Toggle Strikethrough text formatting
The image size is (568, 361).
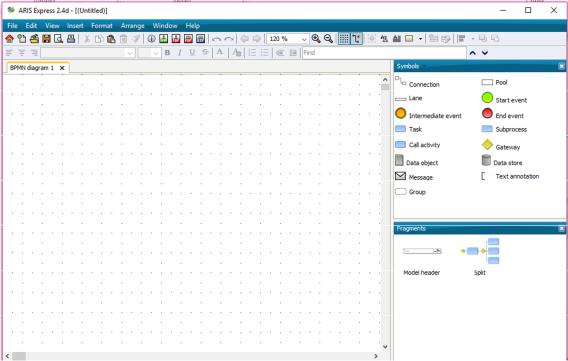click(x=205, y=53)
